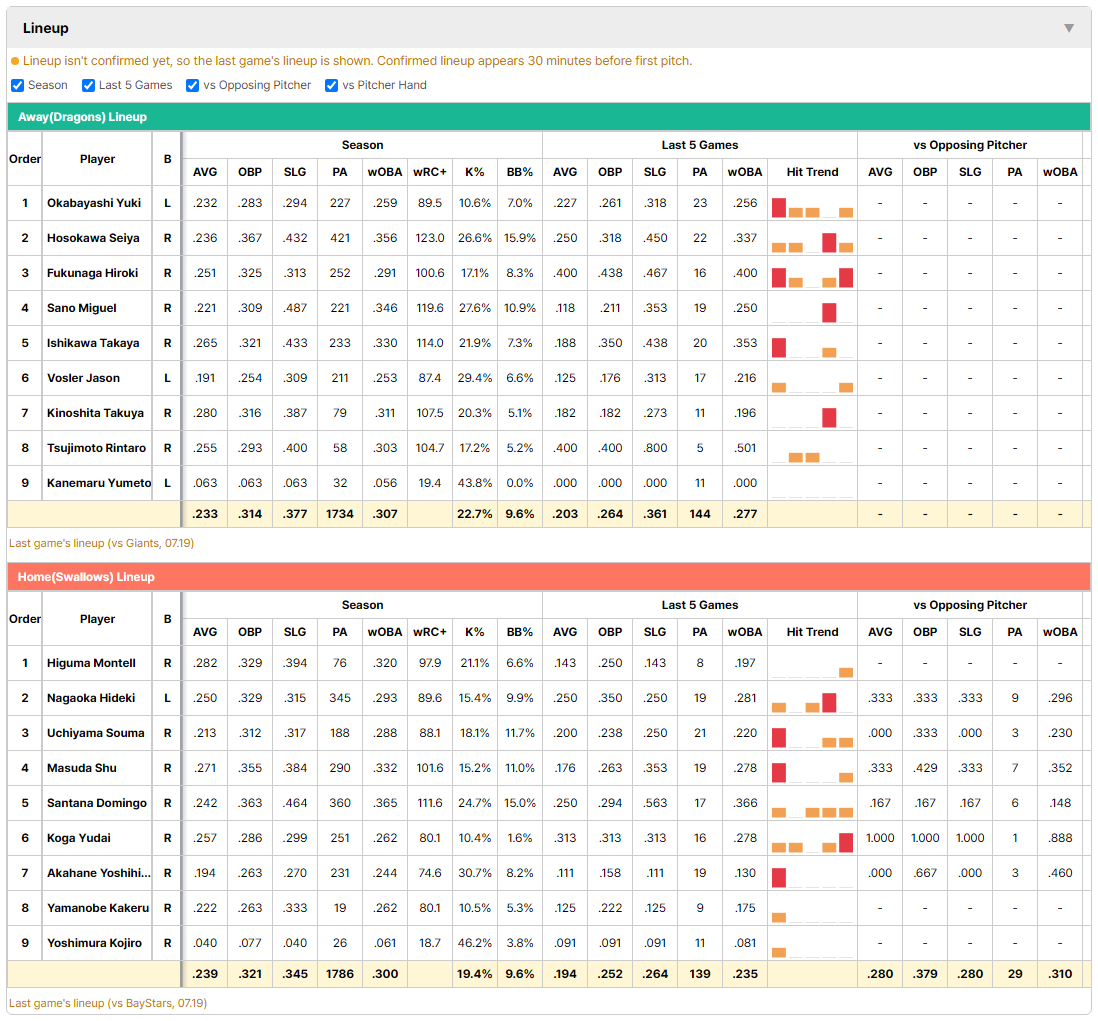Sort Swallows season by K% column
The height and width of the screenshot is (1021, 1098).
tap(474, 632)
